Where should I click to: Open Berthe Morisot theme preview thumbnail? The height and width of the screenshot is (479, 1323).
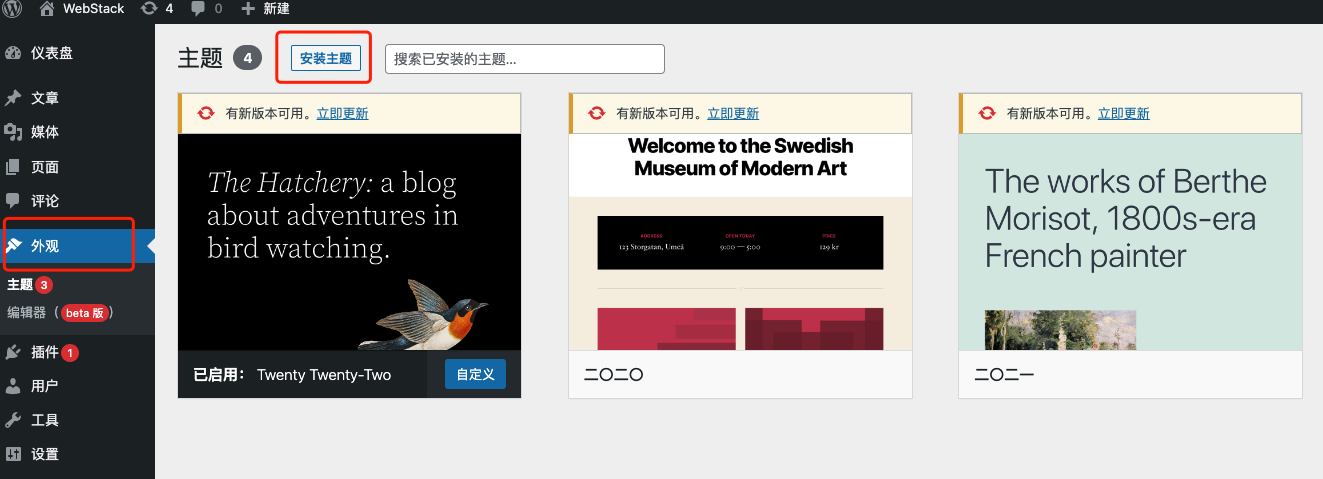click(1130, 242)
